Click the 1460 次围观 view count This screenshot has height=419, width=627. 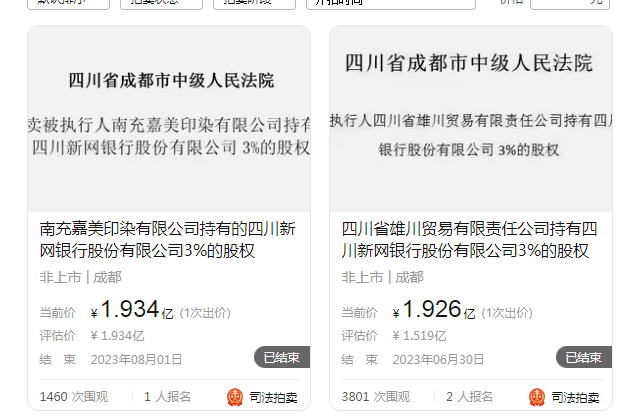(74, 397)
